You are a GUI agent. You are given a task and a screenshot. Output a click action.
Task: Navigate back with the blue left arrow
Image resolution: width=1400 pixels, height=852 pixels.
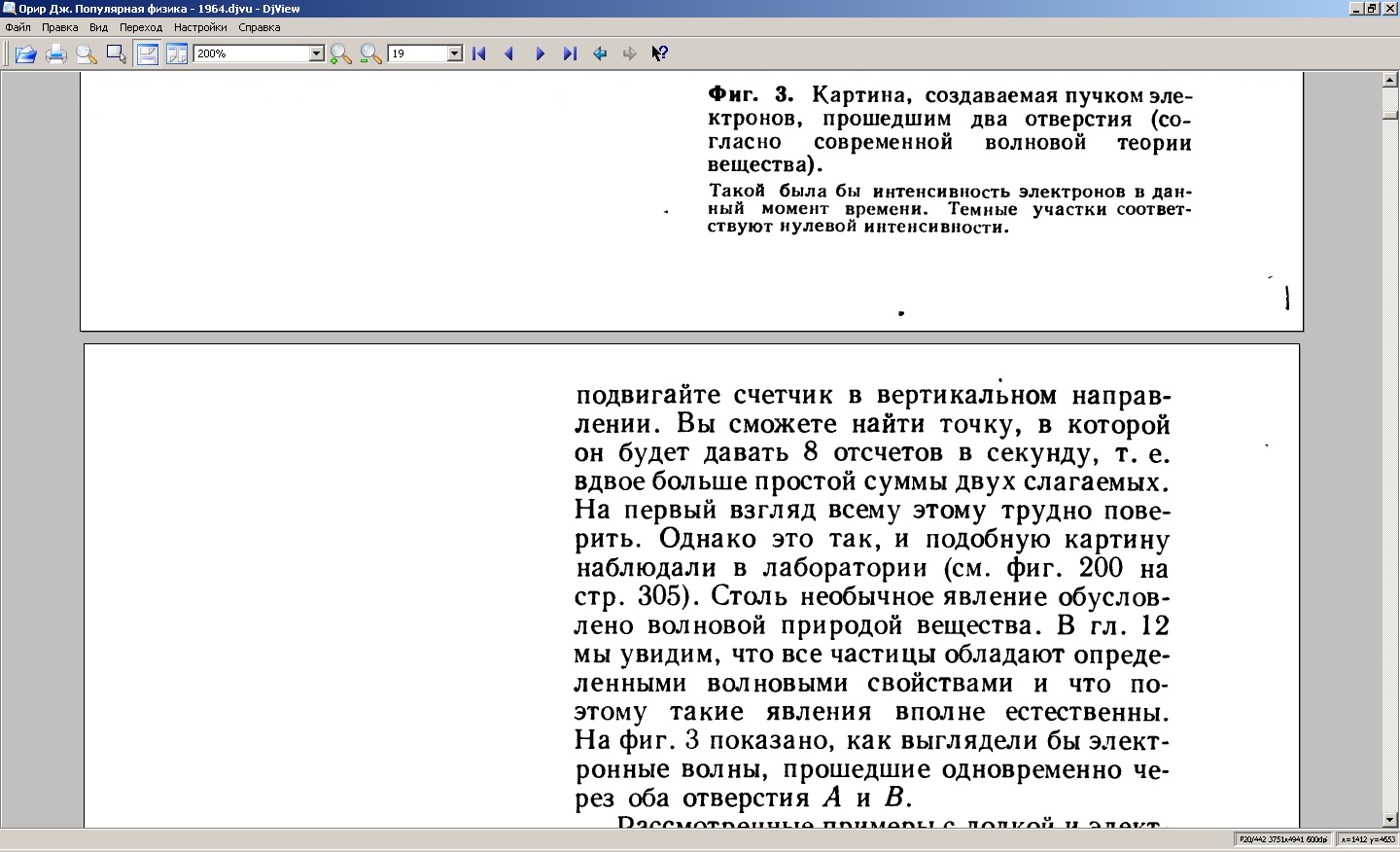coord(600,54)
